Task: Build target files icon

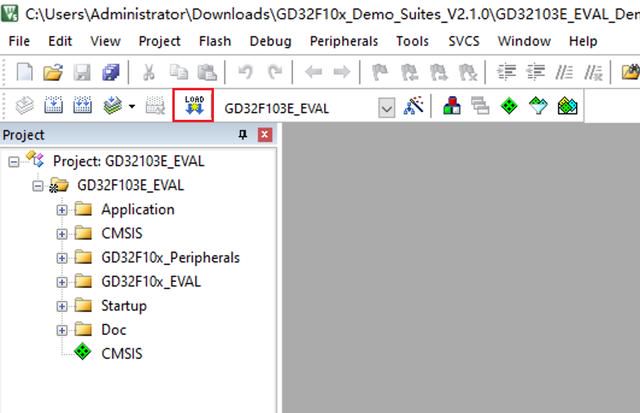Action: tap(53, 106)
